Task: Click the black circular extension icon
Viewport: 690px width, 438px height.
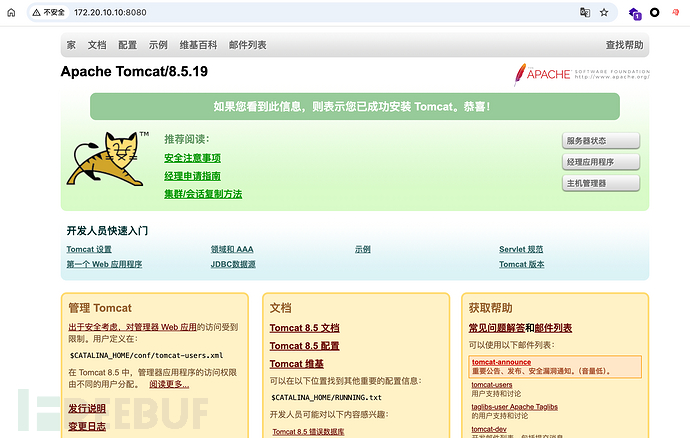Action: [655, 13]
